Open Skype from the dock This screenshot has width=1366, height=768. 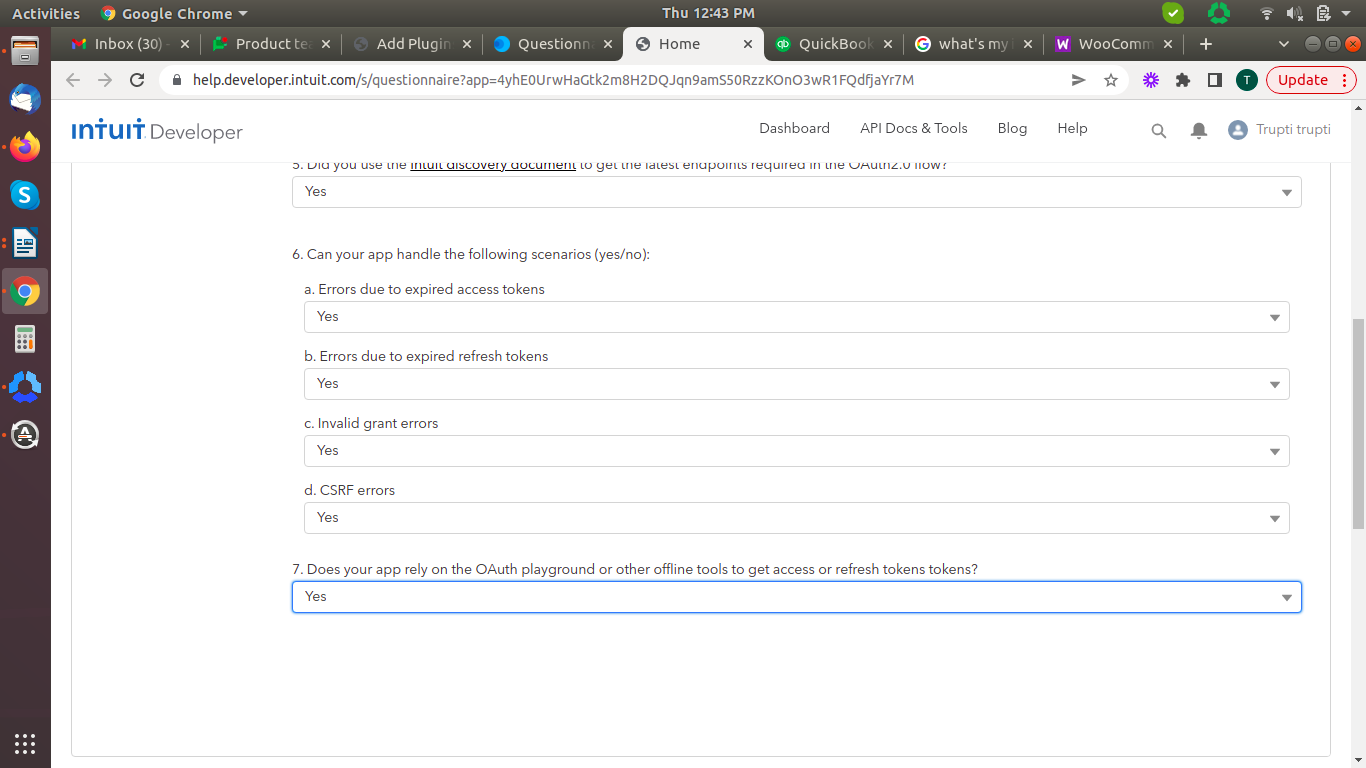pos(25,195)
